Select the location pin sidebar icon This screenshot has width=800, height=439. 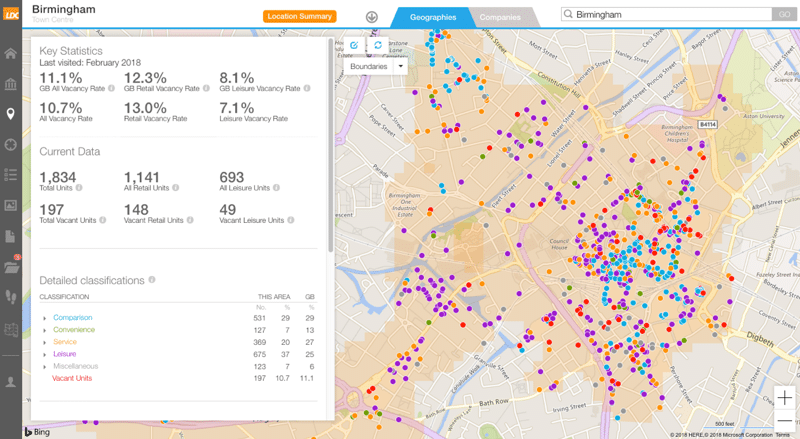point(11,114)
